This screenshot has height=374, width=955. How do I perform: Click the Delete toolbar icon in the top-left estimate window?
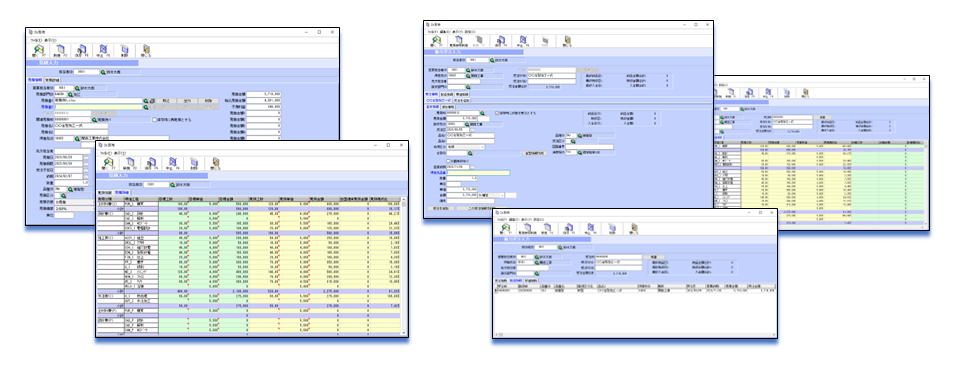click(x=125, y=50)
